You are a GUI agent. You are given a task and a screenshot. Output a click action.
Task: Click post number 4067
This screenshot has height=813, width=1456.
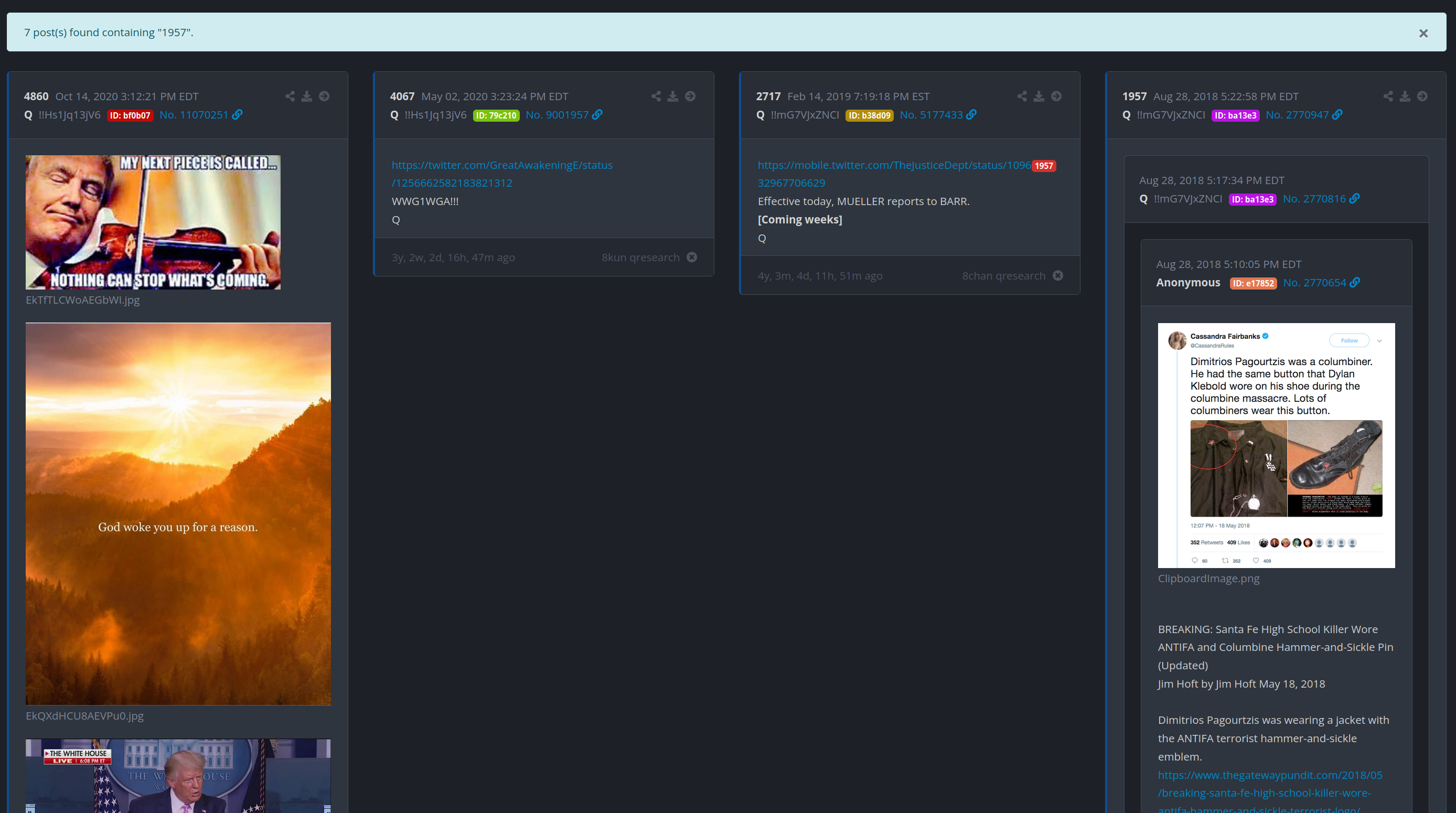(402, 97)
